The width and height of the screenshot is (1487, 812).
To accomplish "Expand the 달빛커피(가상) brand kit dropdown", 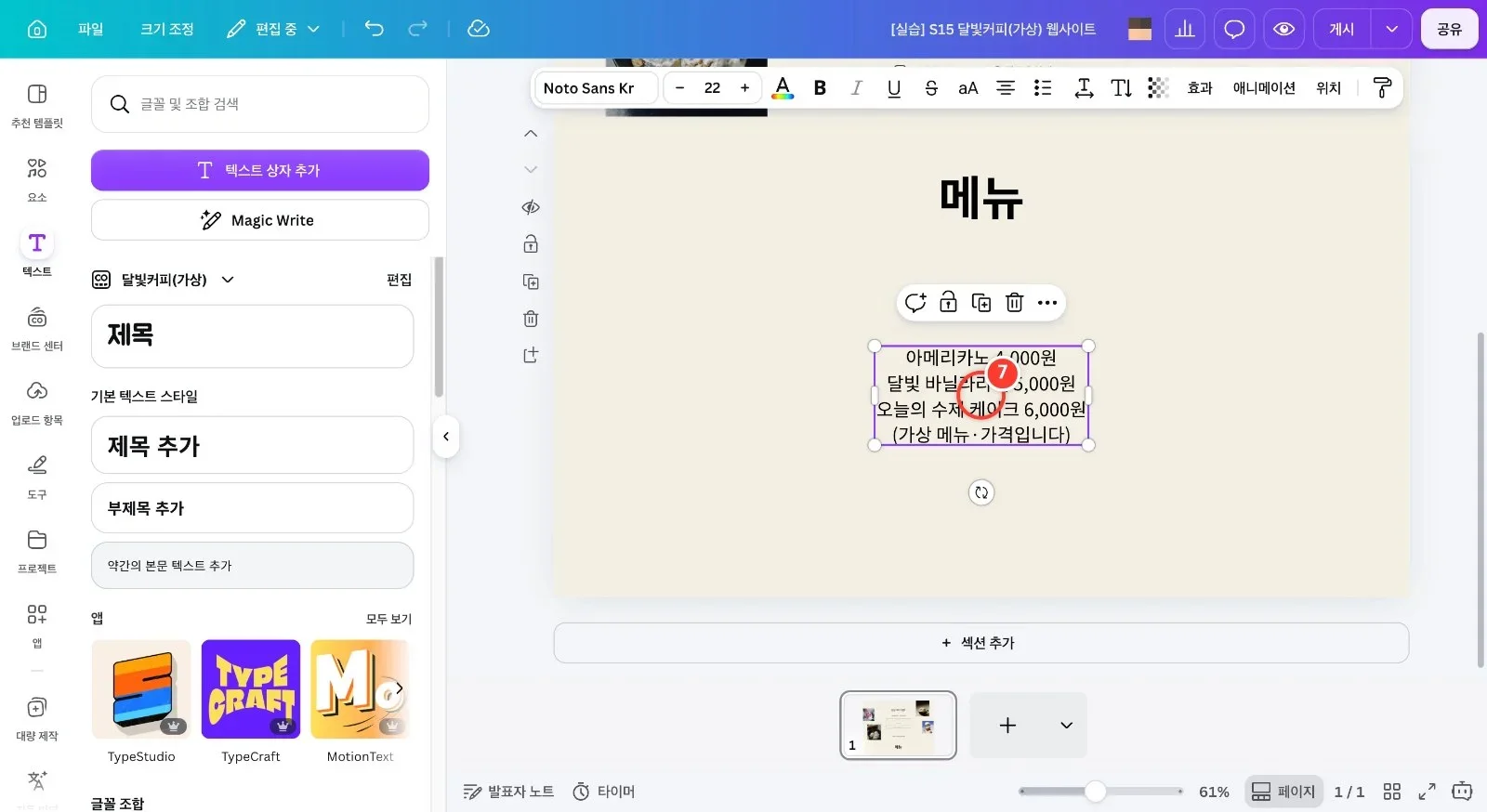I will pos(228,280).
